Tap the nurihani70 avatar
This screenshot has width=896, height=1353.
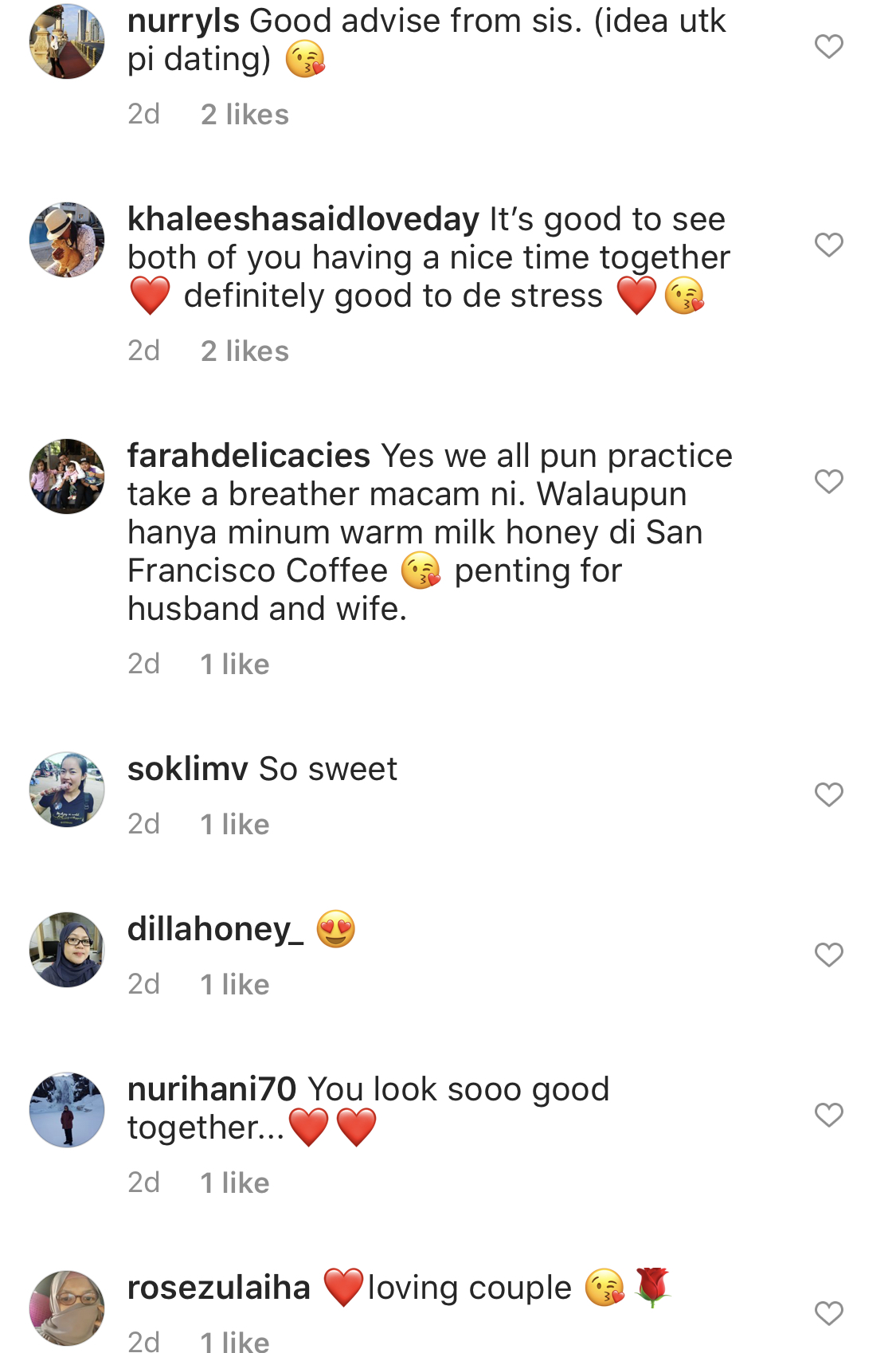click(x=67, y=1110)
